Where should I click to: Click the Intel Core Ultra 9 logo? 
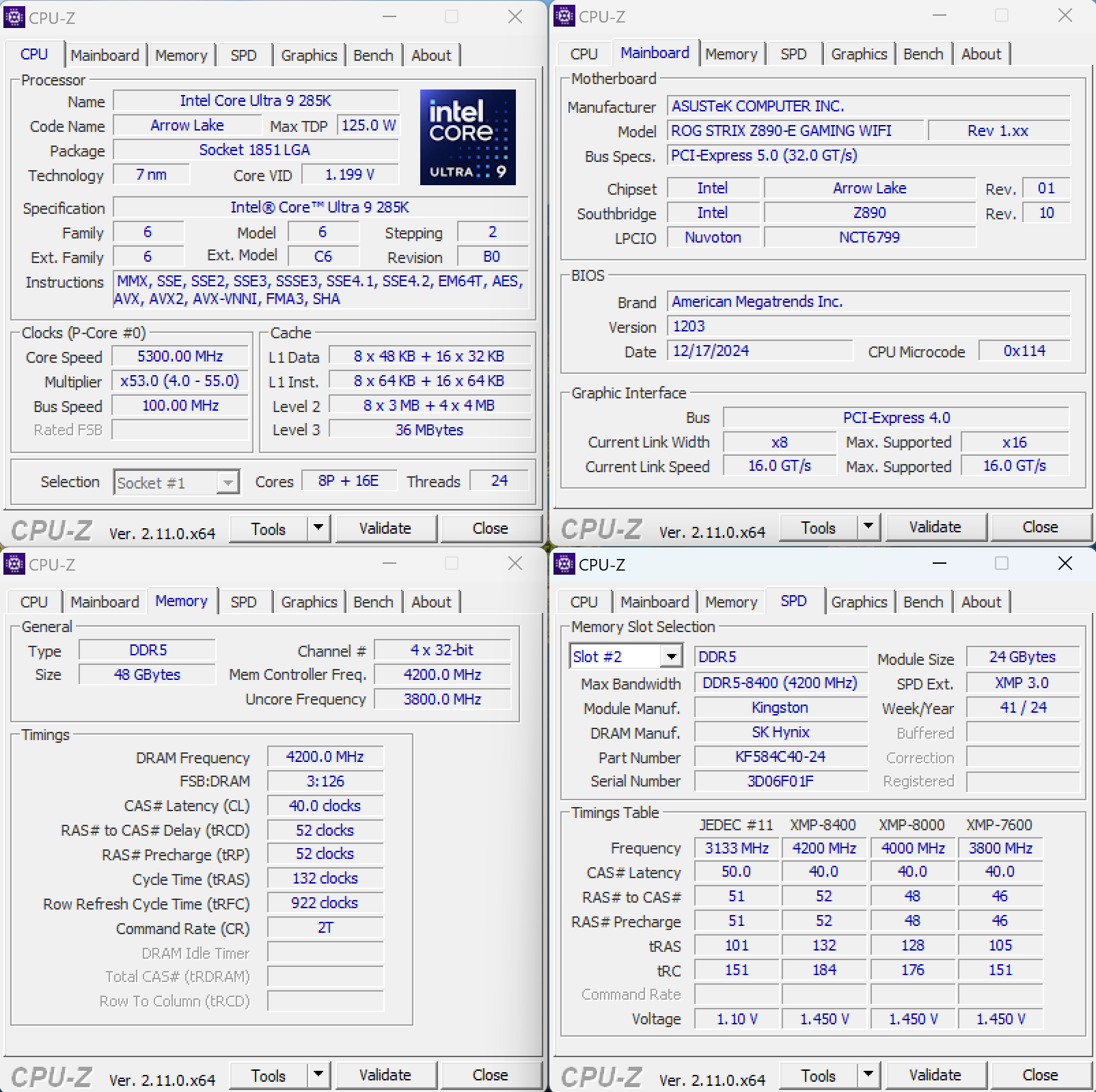click(468, 137)
